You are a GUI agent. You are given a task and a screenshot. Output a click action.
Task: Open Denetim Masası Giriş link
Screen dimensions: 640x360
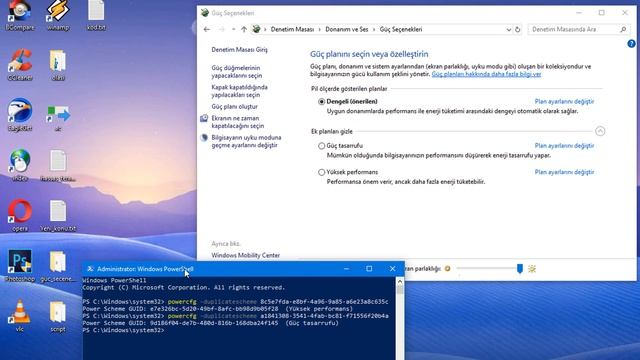click(x=239, y=49)
